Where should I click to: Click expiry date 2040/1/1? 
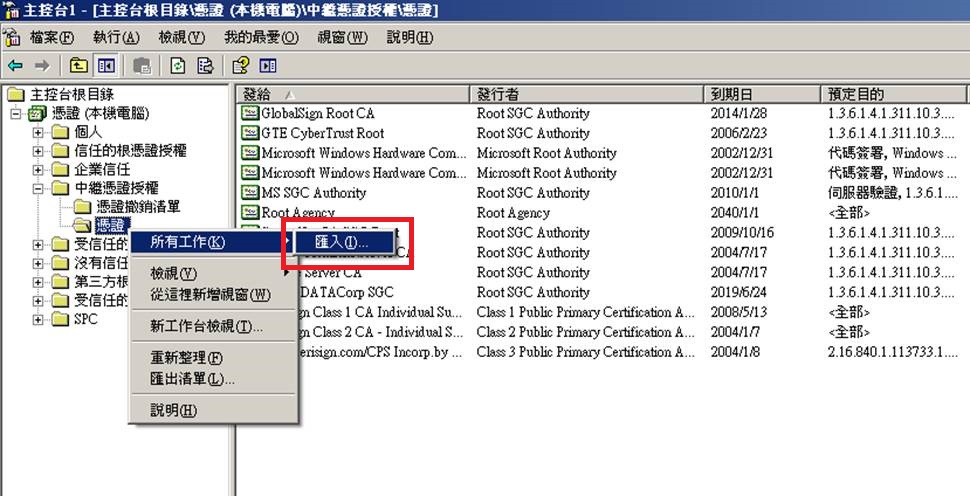[734, 213]
